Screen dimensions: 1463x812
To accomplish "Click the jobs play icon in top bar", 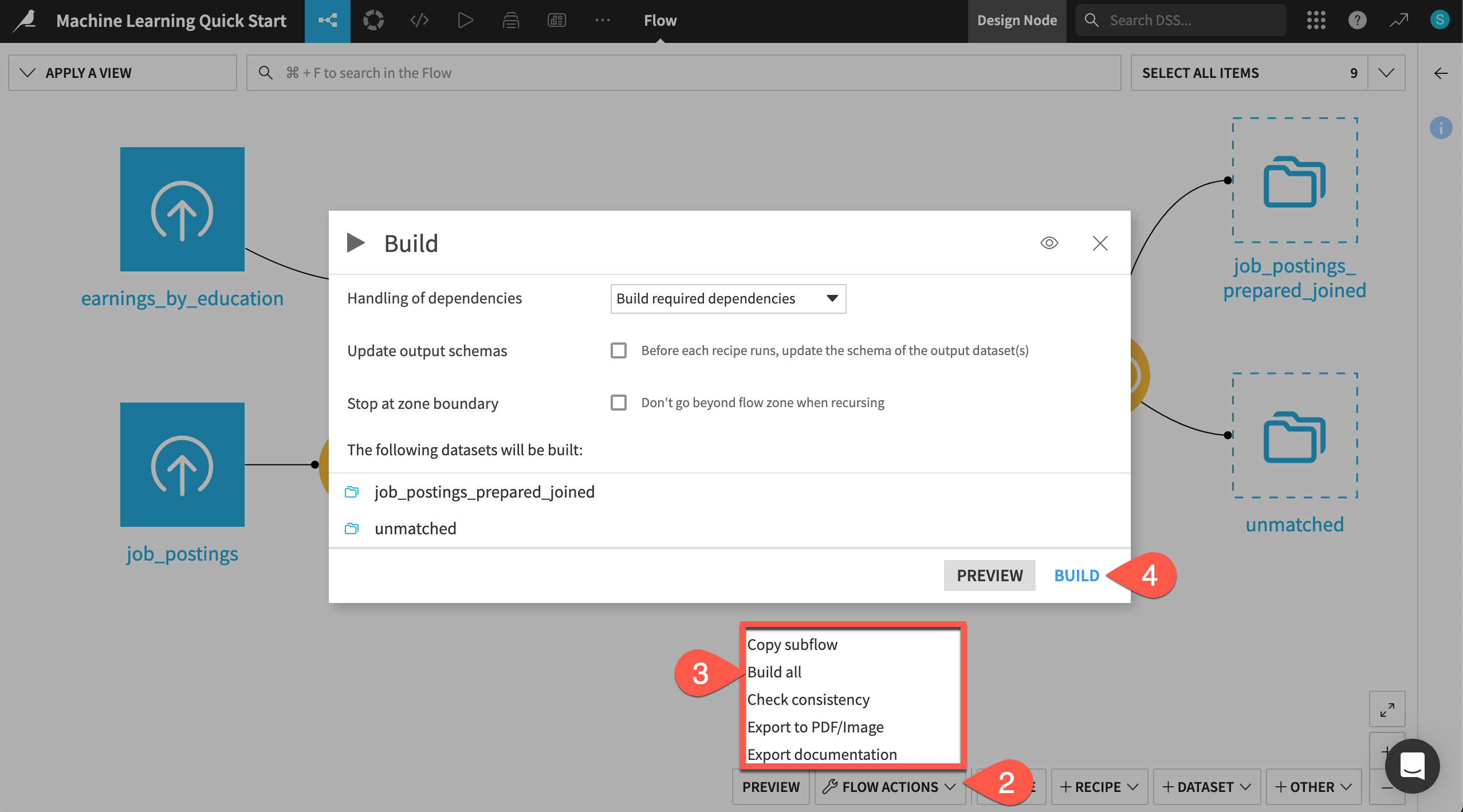I will pos(465,21).
